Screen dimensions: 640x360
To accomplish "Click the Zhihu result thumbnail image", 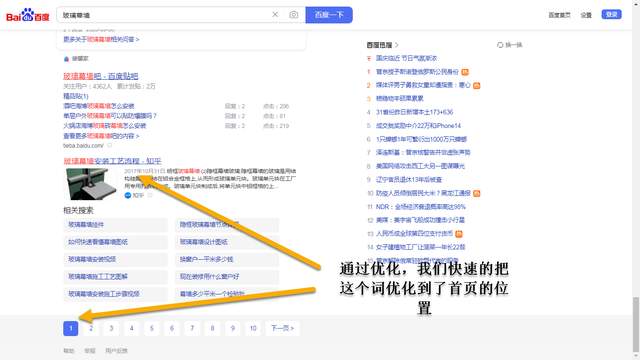I will tap(91, 184).
